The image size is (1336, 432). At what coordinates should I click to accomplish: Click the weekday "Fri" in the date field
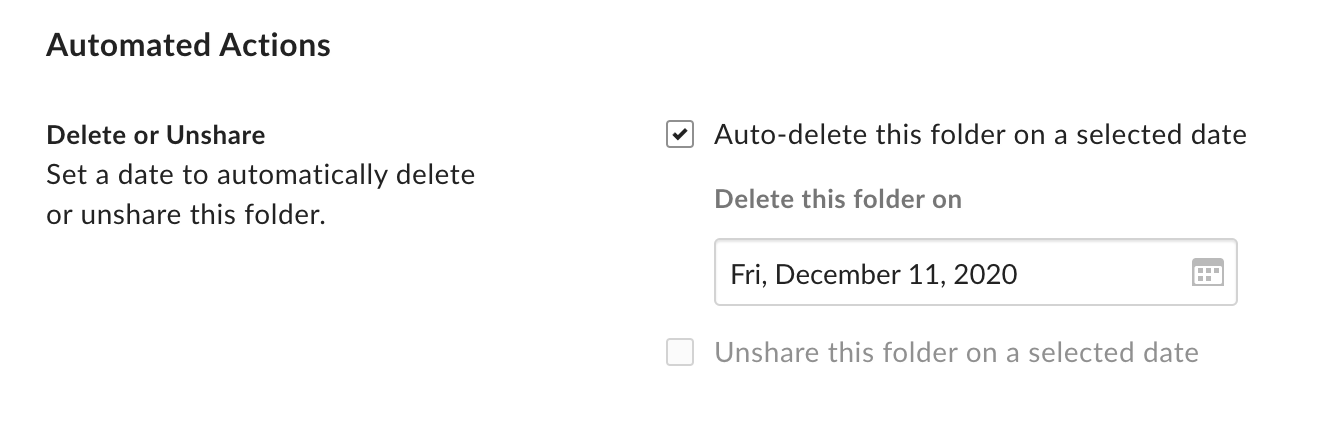point(747,273)
